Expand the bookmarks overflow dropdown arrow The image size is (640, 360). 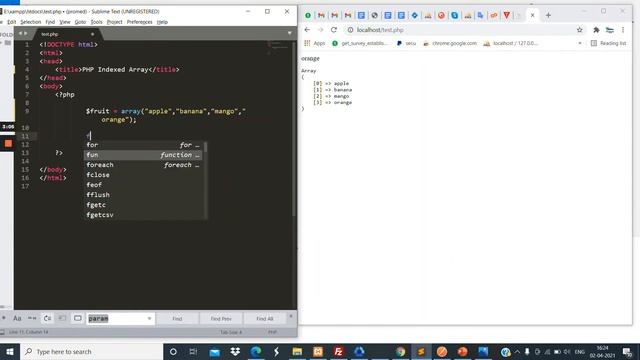[x=580, y=43]
